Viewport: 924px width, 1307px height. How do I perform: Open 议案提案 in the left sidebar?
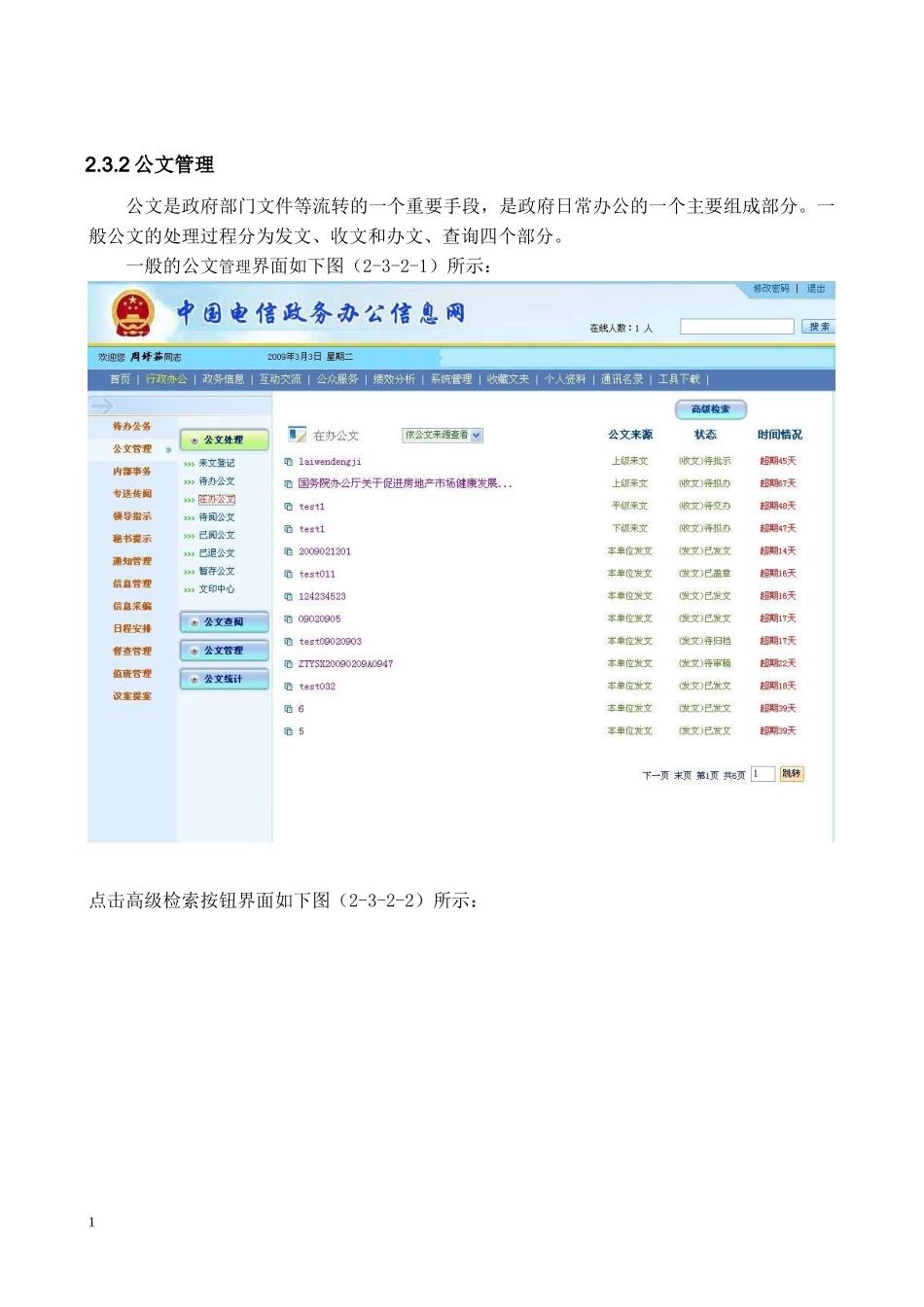[132, 696]
